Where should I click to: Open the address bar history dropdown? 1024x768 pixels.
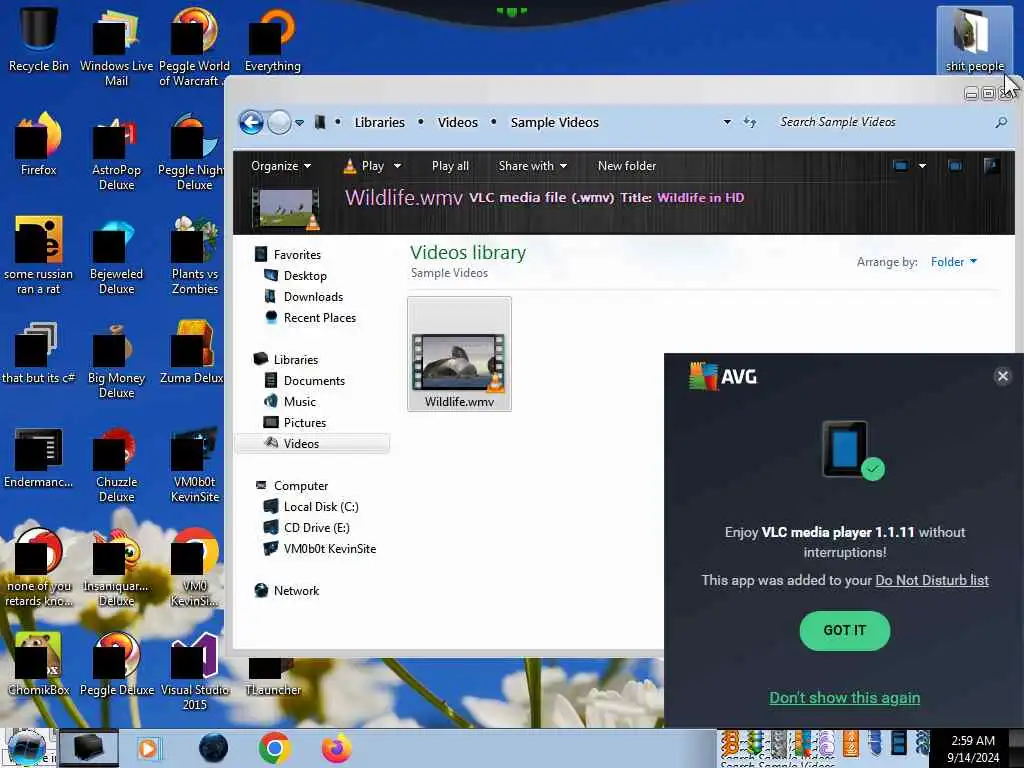(727, 122)
